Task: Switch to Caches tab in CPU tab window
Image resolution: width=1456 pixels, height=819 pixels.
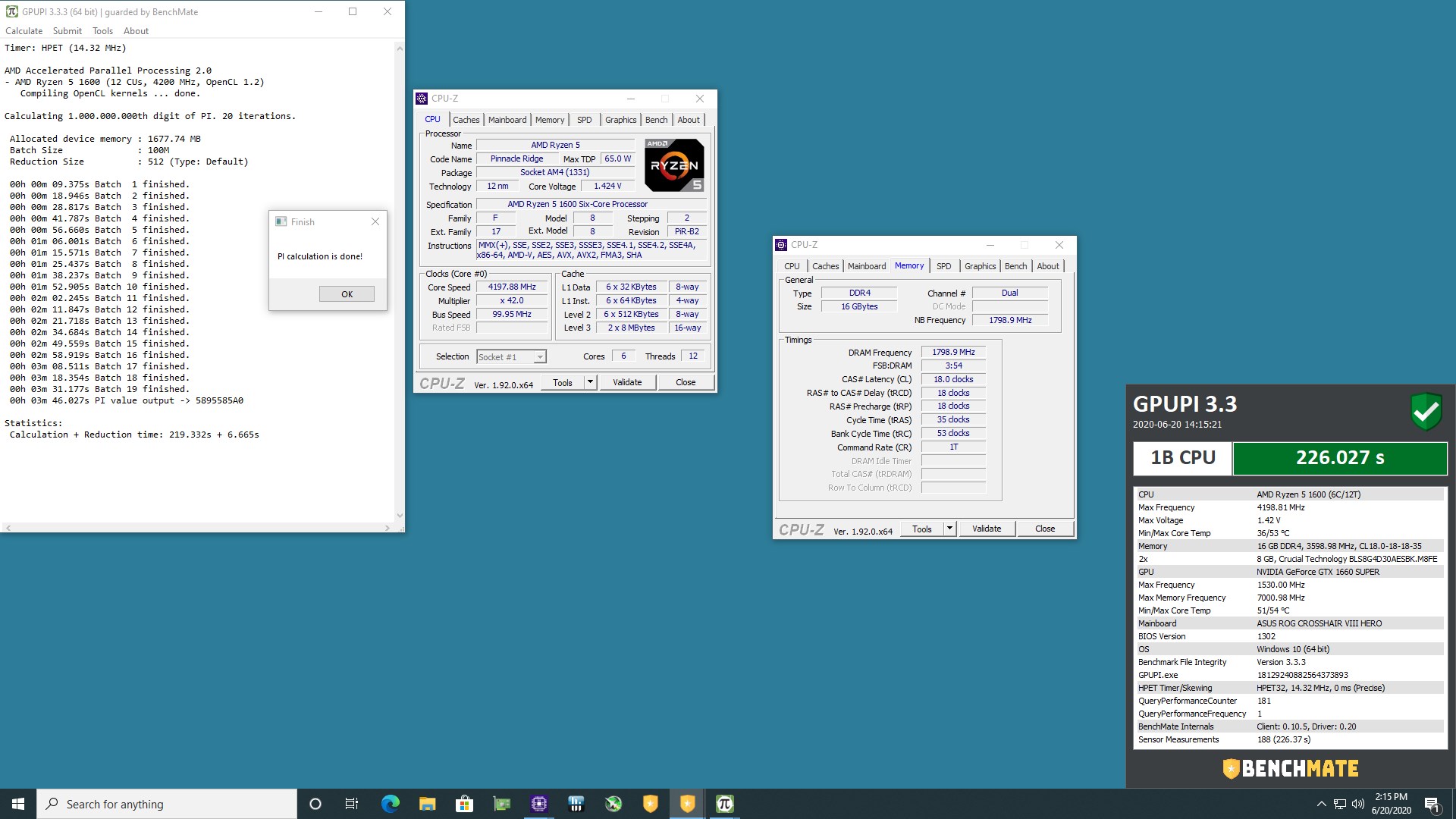Action: click(466, 120)
